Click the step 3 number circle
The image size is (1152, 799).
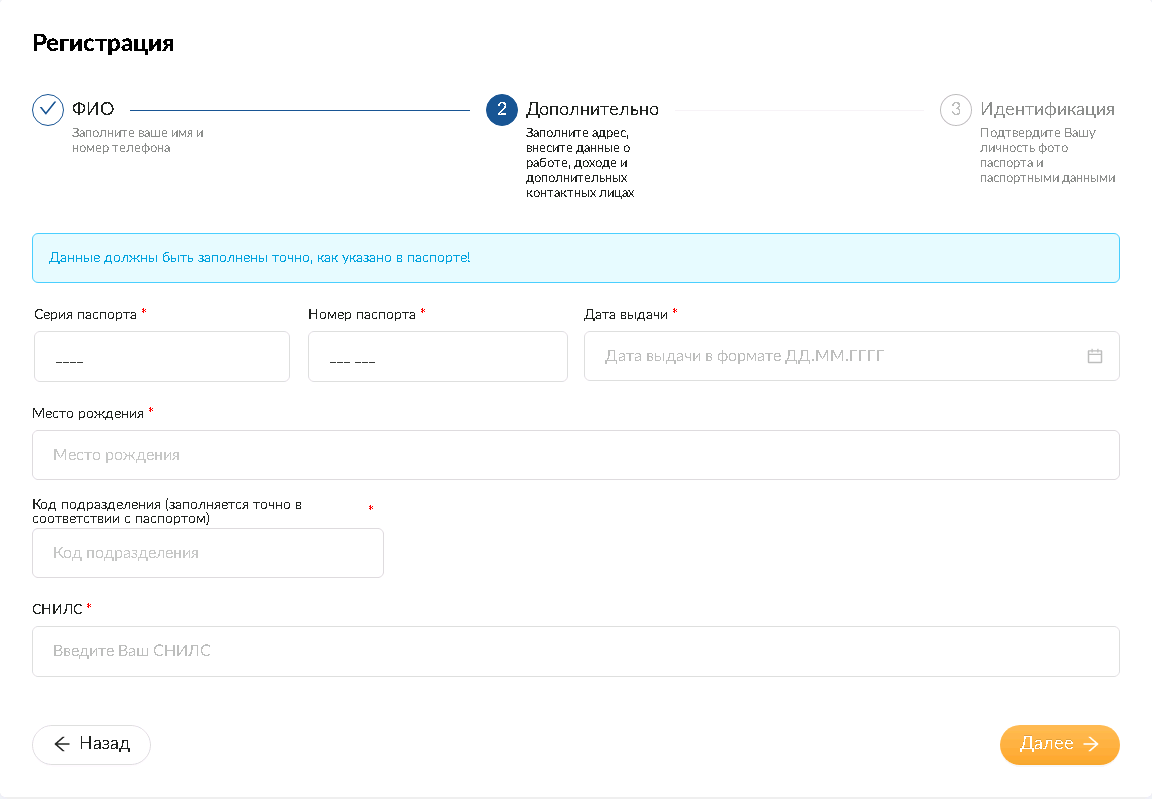pos(956,110)
